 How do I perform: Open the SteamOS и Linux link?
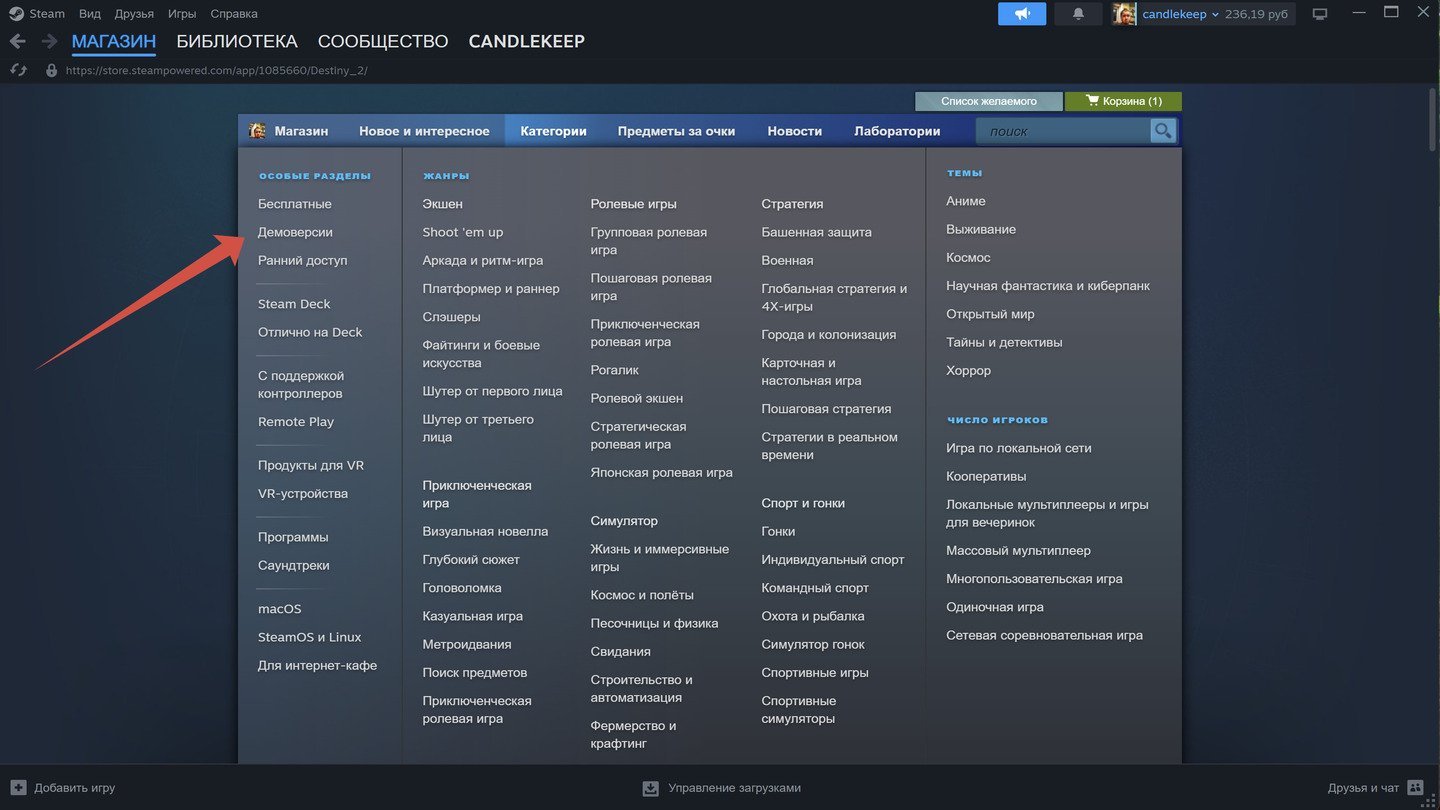pos(310,638)
